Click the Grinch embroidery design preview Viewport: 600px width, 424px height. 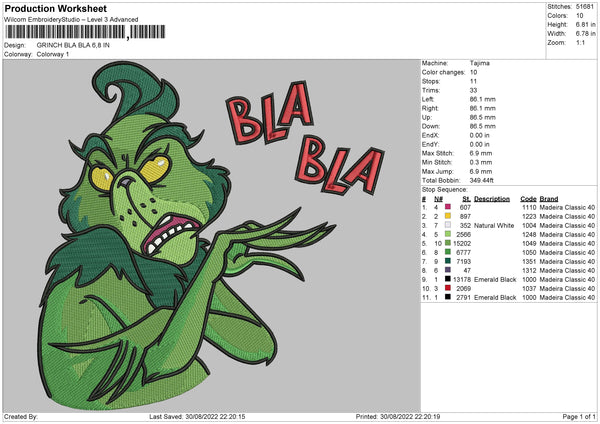pyautogui.click(x=212, y=236)
